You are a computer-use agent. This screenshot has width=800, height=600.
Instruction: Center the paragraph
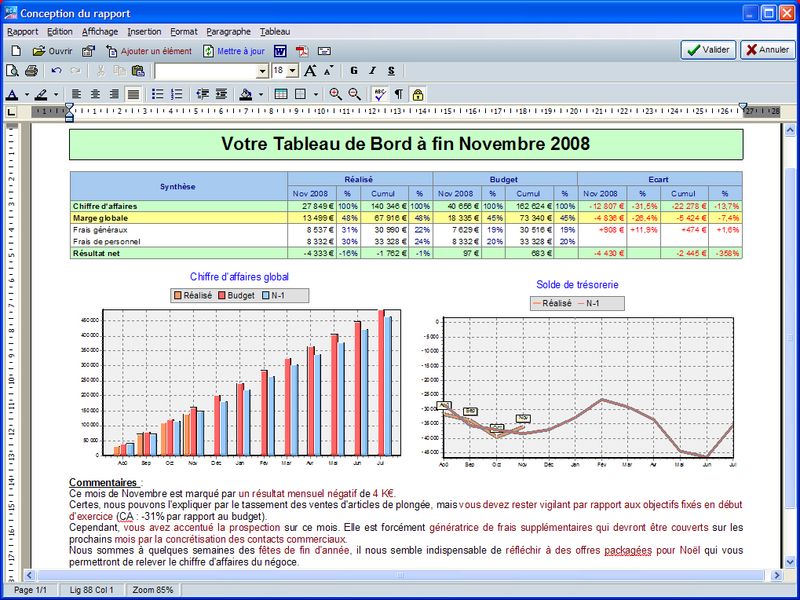pos(95,94)
